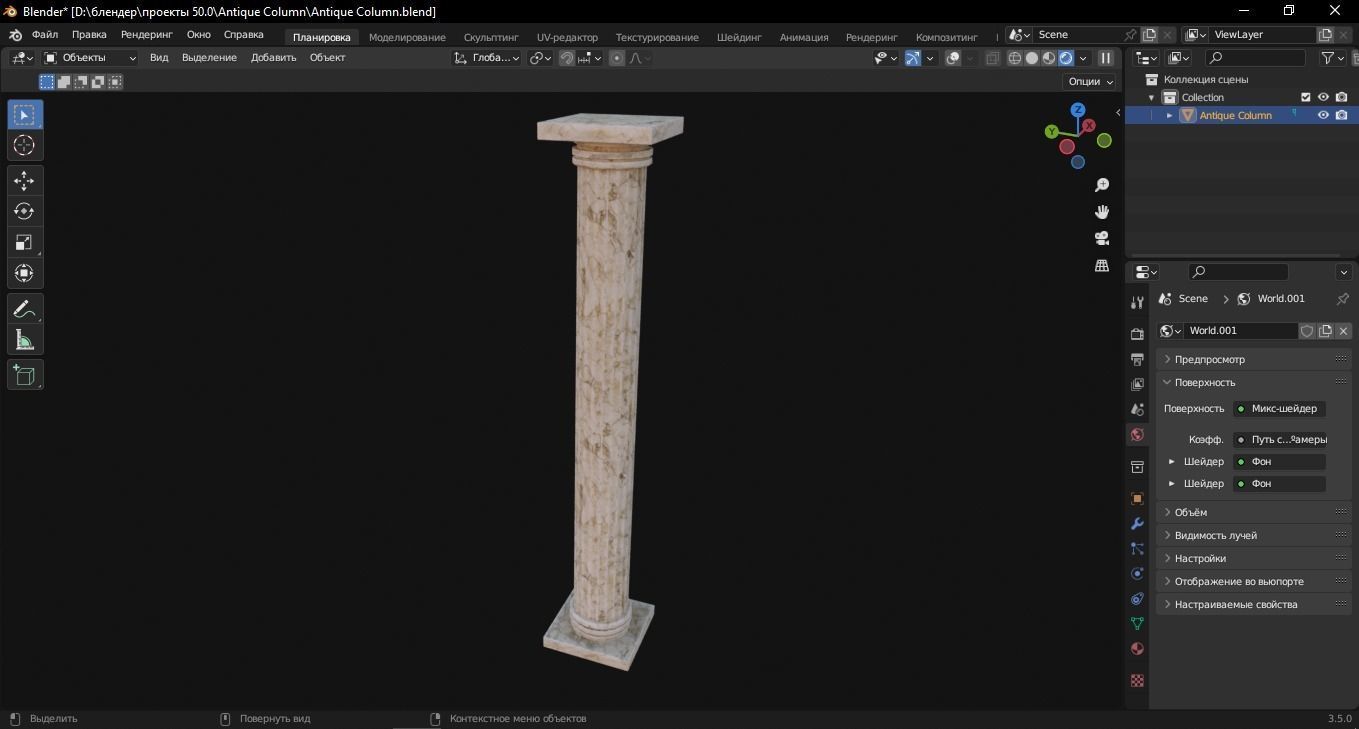Toggle the camera view icon
The width and height of the screenshot is (1359, 729).
pyautogui.click(x=1102, y=239)
